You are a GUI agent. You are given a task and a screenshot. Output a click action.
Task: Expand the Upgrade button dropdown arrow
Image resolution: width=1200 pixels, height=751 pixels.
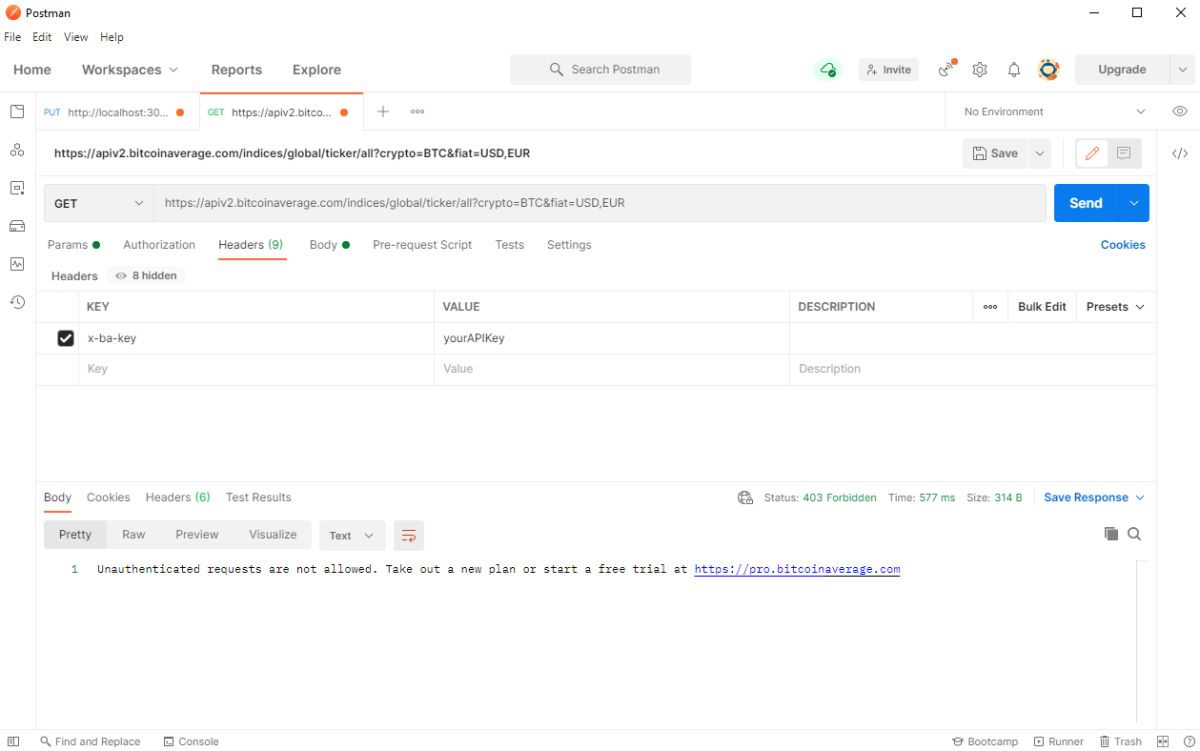coord(1182,70)
